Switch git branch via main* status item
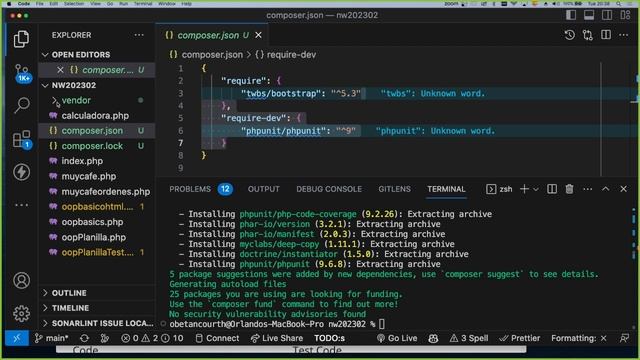 (52, 338)
